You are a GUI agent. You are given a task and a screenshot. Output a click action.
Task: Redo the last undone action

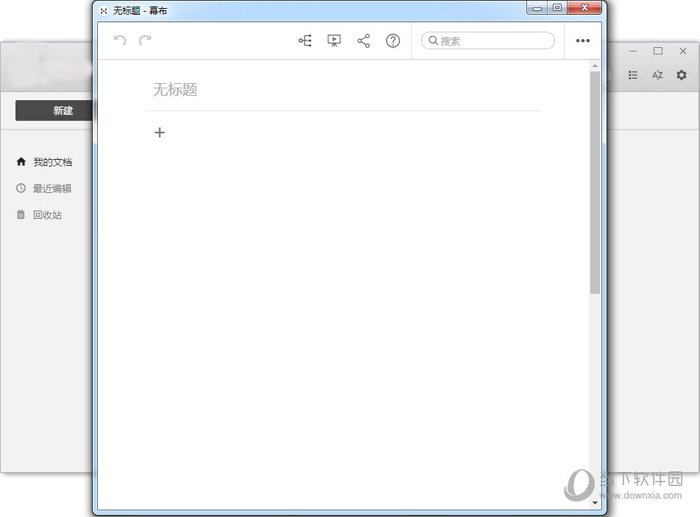point(145,41)
